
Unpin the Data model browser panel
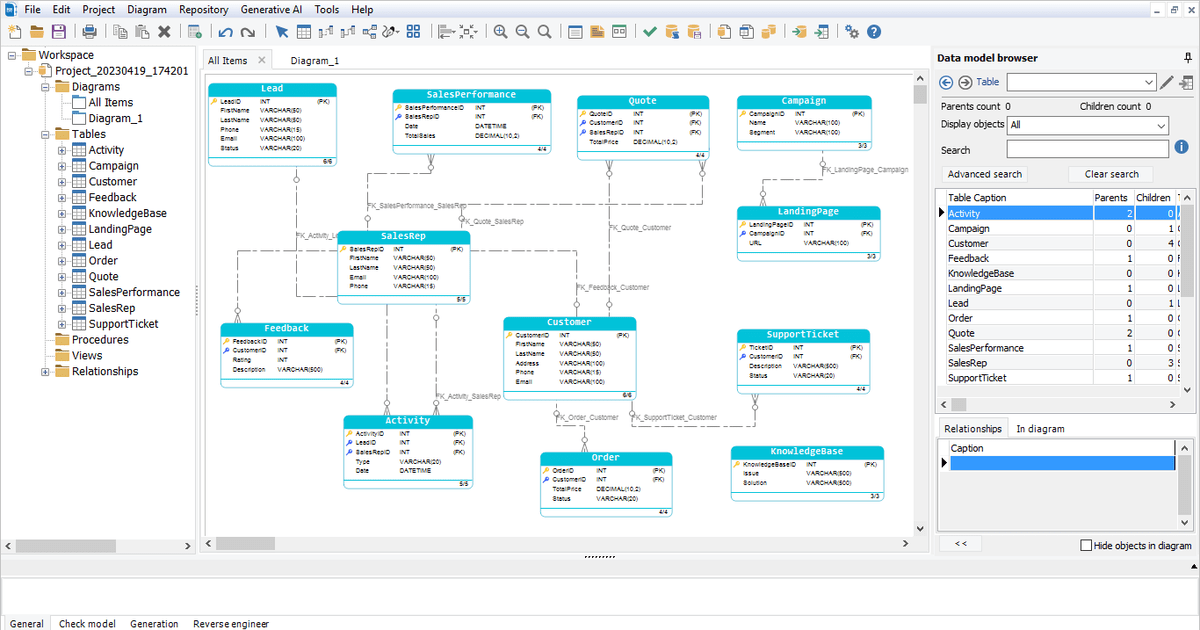[x=1186, y=57]
